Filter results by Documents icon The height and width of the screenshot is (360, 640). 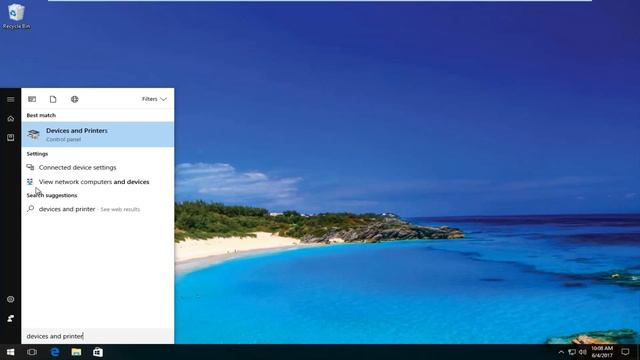tap(53, 99)
